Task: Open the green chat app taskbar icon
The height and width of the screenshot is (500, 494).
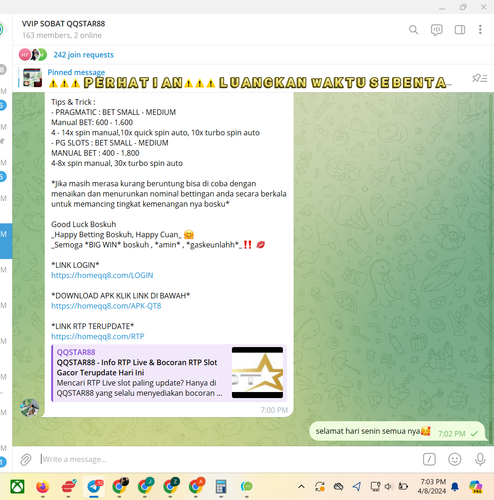Action: tap(247, 487)
